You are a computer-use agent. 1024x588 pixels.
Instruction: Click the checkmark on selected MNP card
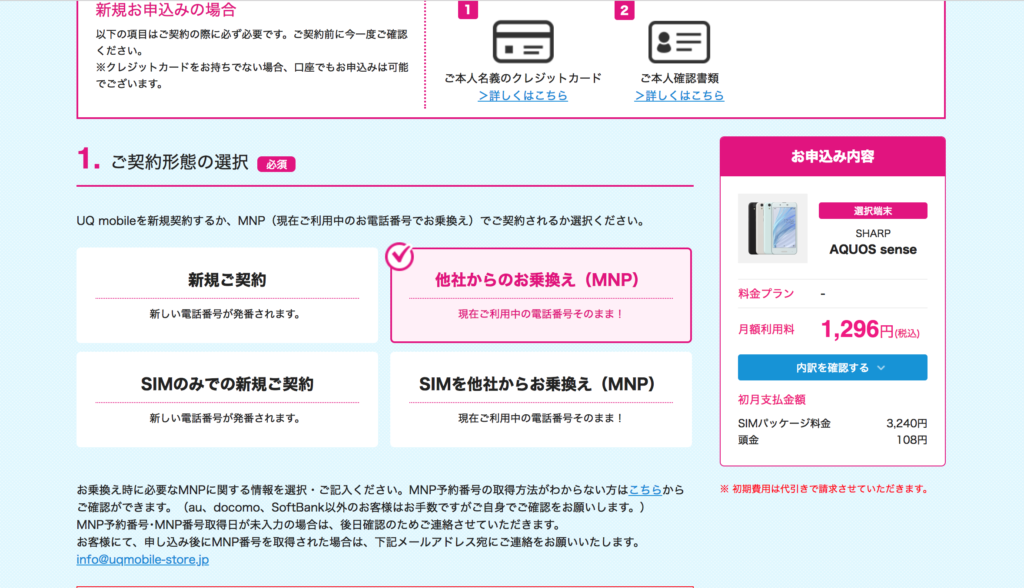[399, 255]
